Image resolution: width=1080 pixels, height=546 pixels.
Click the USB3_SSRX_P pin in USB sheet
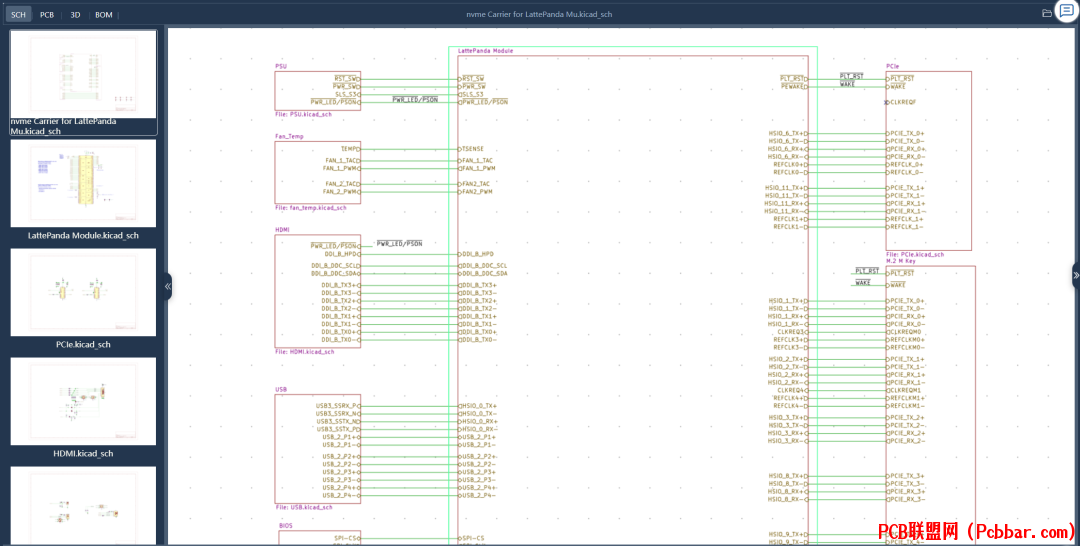338,406
